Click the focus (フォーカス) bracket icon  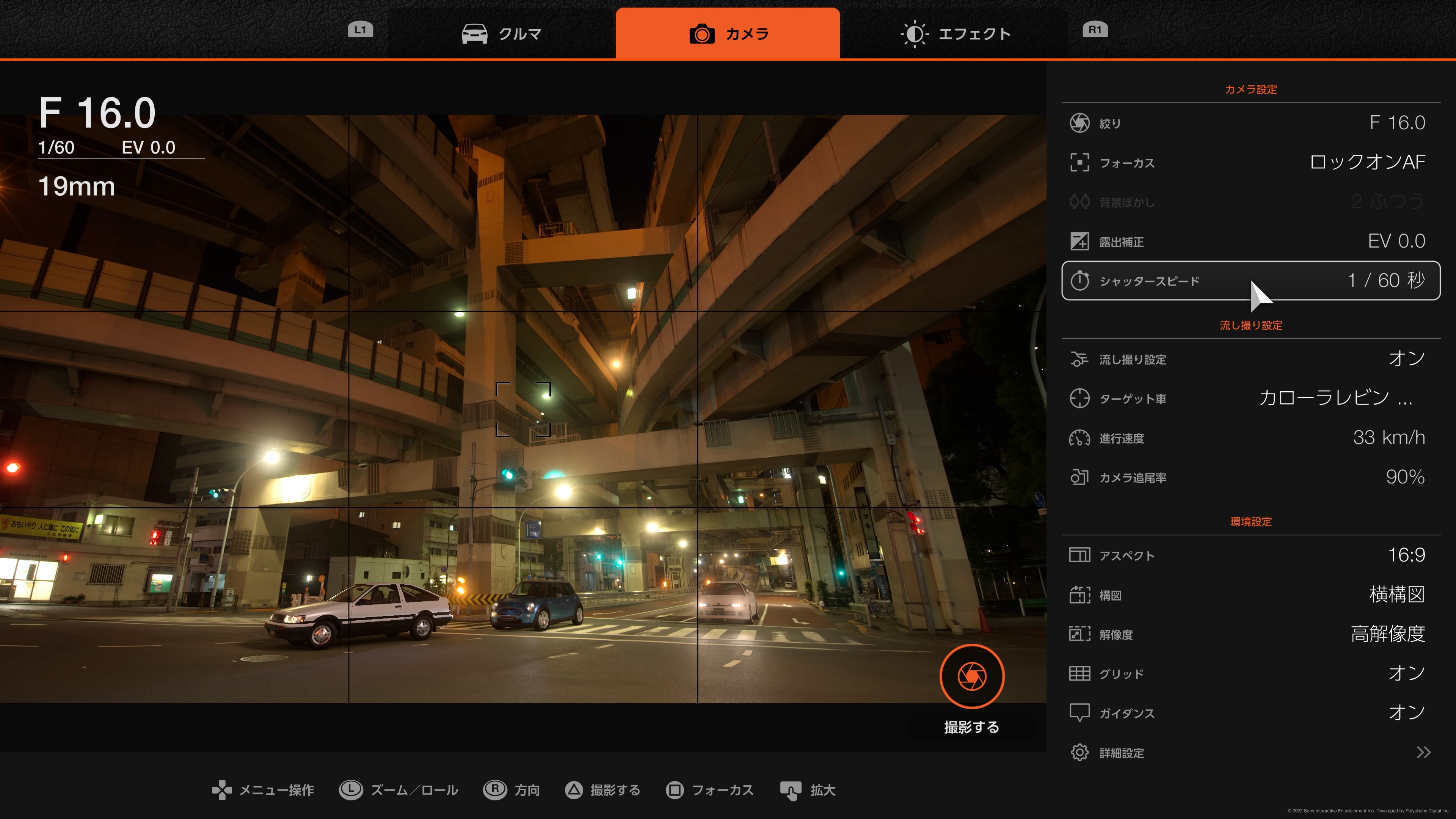click(1079, 162)
